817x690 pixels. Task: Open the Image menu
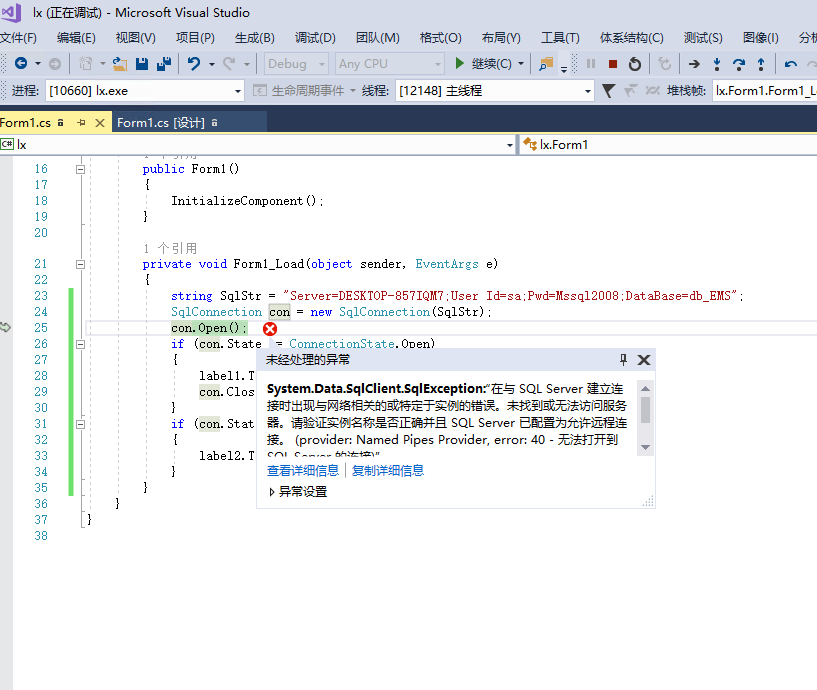pyautogui.click(x=761, y=38)
